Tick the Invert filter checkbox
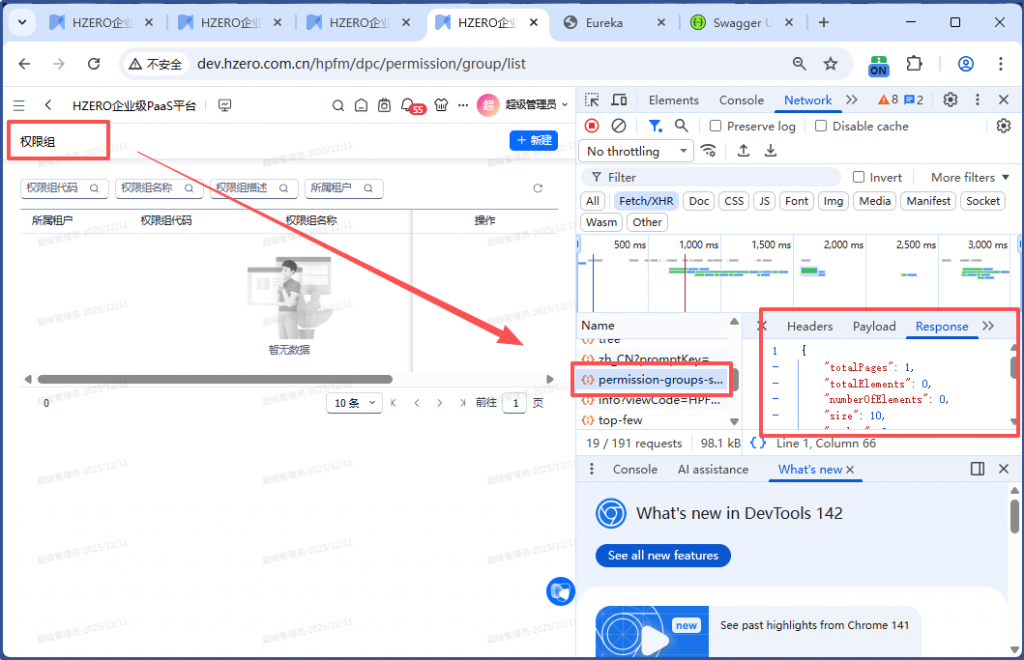The image size is (1024, 660). pyautogui.click(x=858, y=177)
